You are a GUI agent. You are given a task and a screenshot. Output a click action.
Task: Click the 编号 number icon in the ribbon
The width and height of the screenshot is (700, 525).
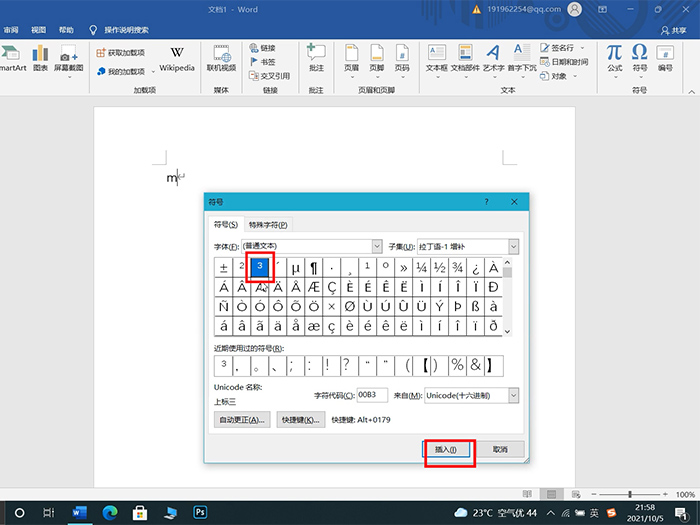tap(665, 58)
